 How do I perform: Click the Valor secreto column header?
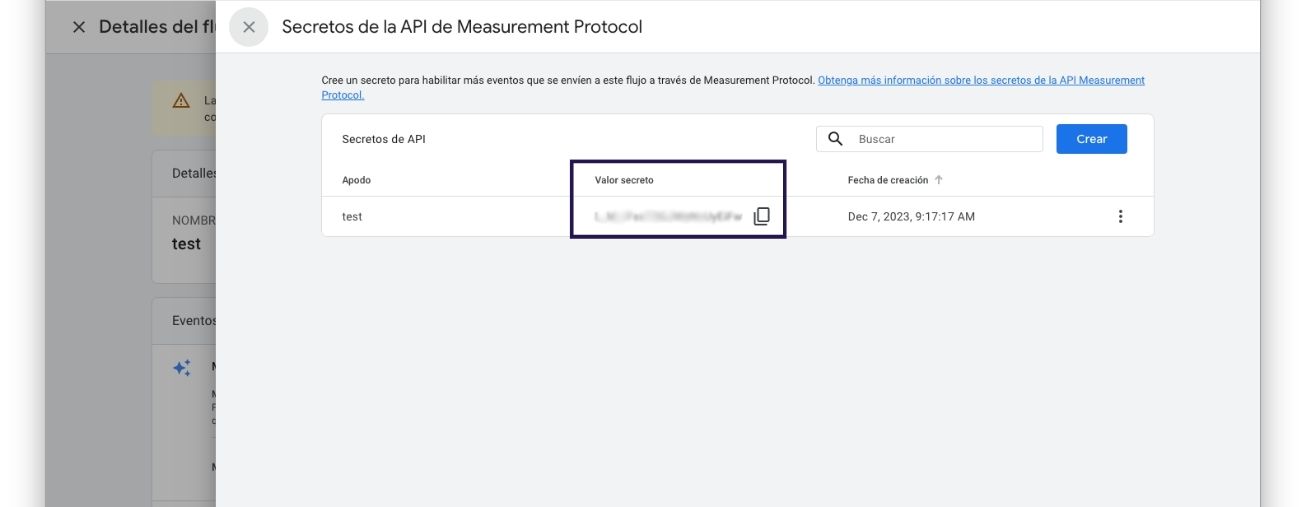click(624, 180)
